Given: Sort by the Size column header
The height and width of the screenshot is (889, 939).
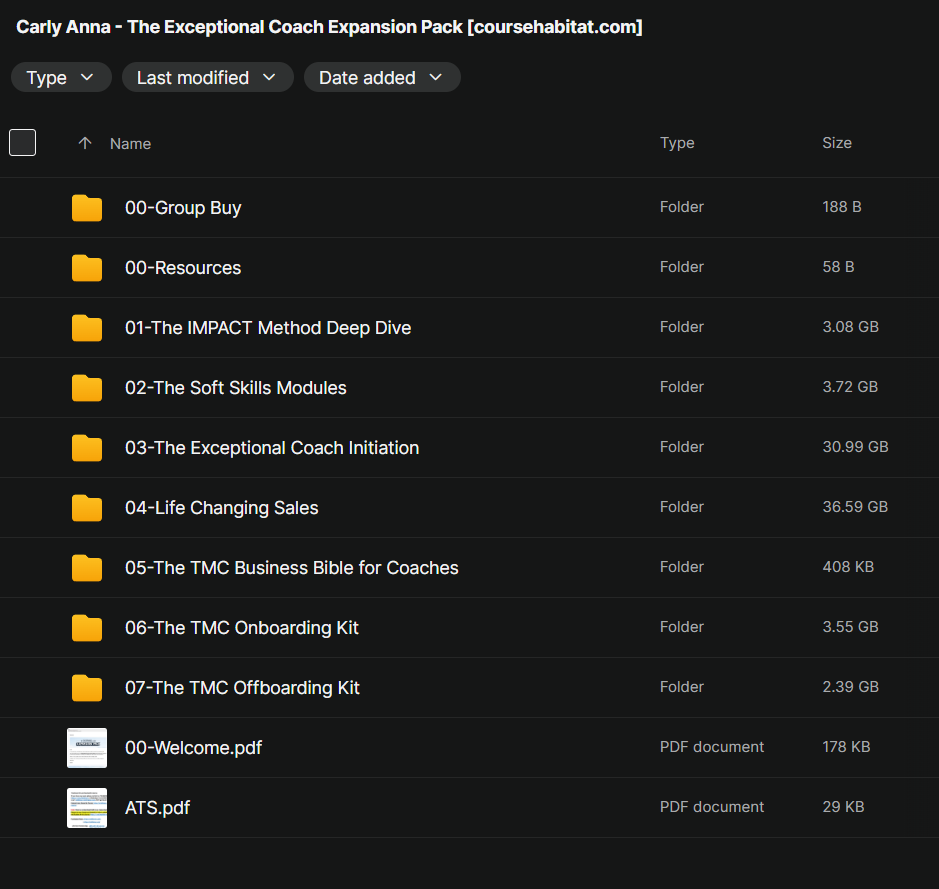Looking at the screenshot, I should 837,142.
